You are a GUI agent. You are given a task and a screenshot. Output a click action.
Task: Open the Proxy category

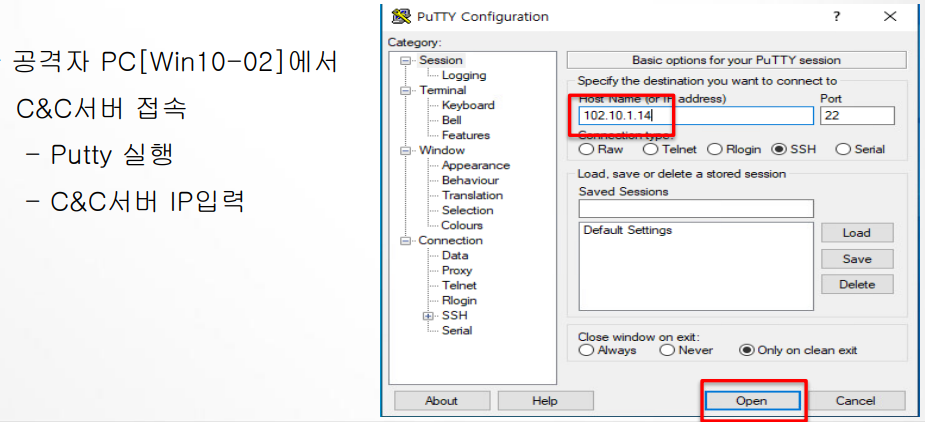[x=457, y=271]
